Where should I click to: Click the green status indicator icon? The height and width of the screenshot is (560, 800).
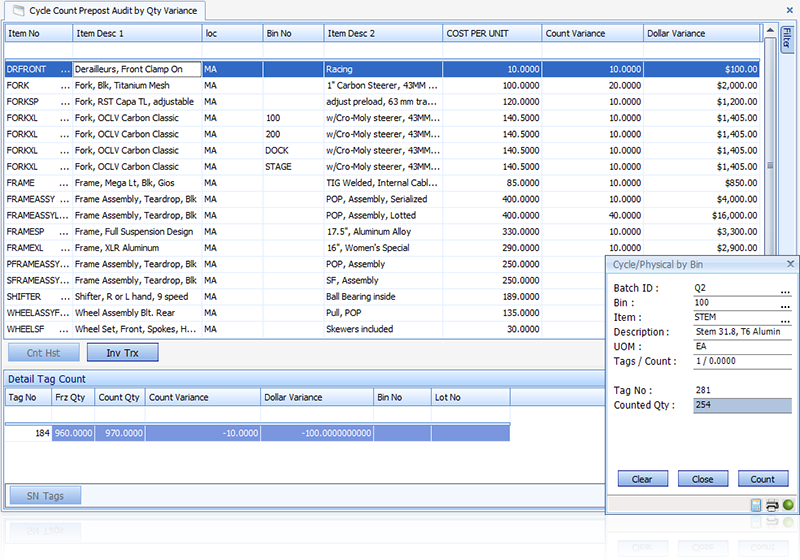787,506
